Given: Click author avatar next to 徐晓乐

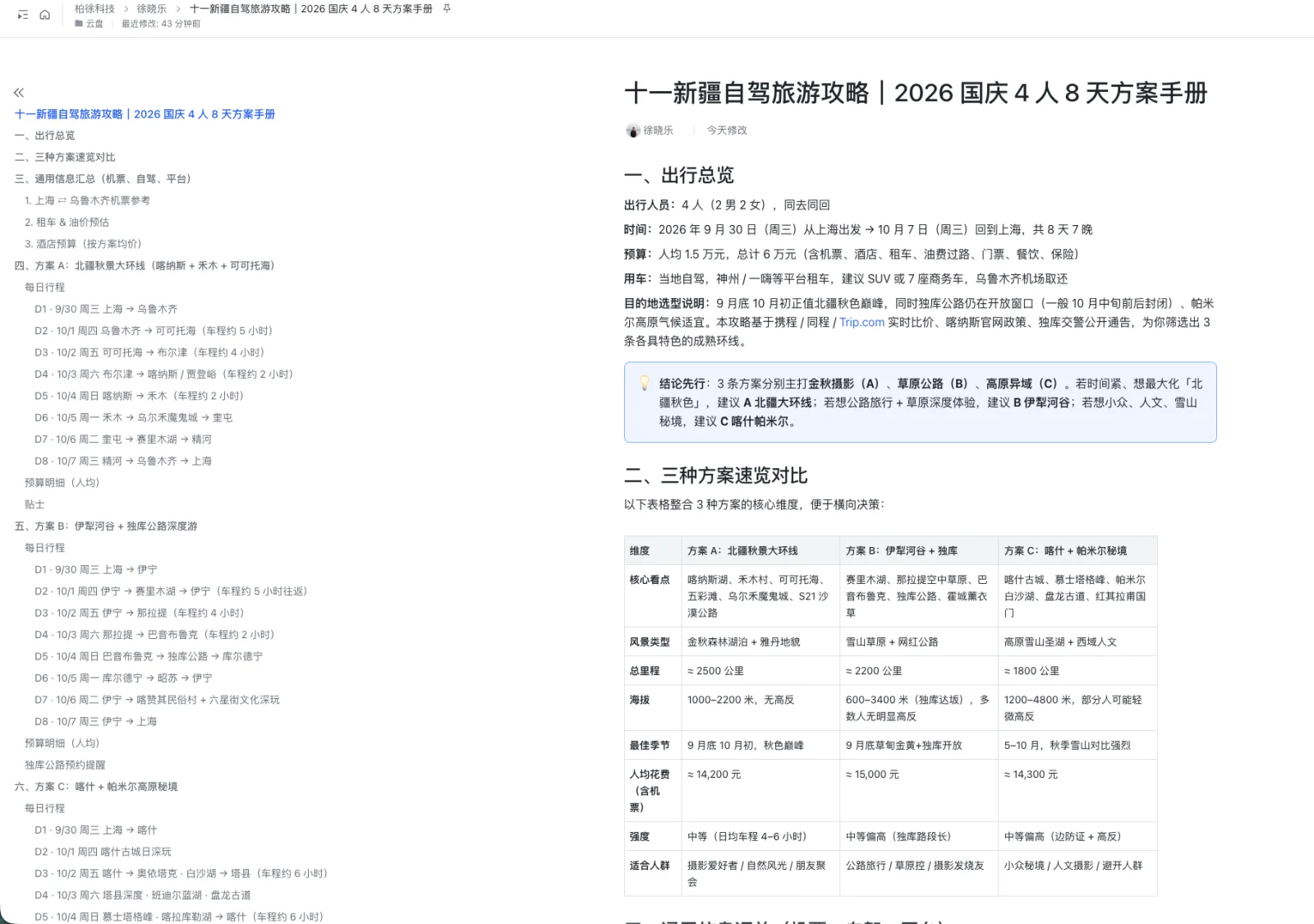Looking at the screenshot, I should [x=632, y=131].
